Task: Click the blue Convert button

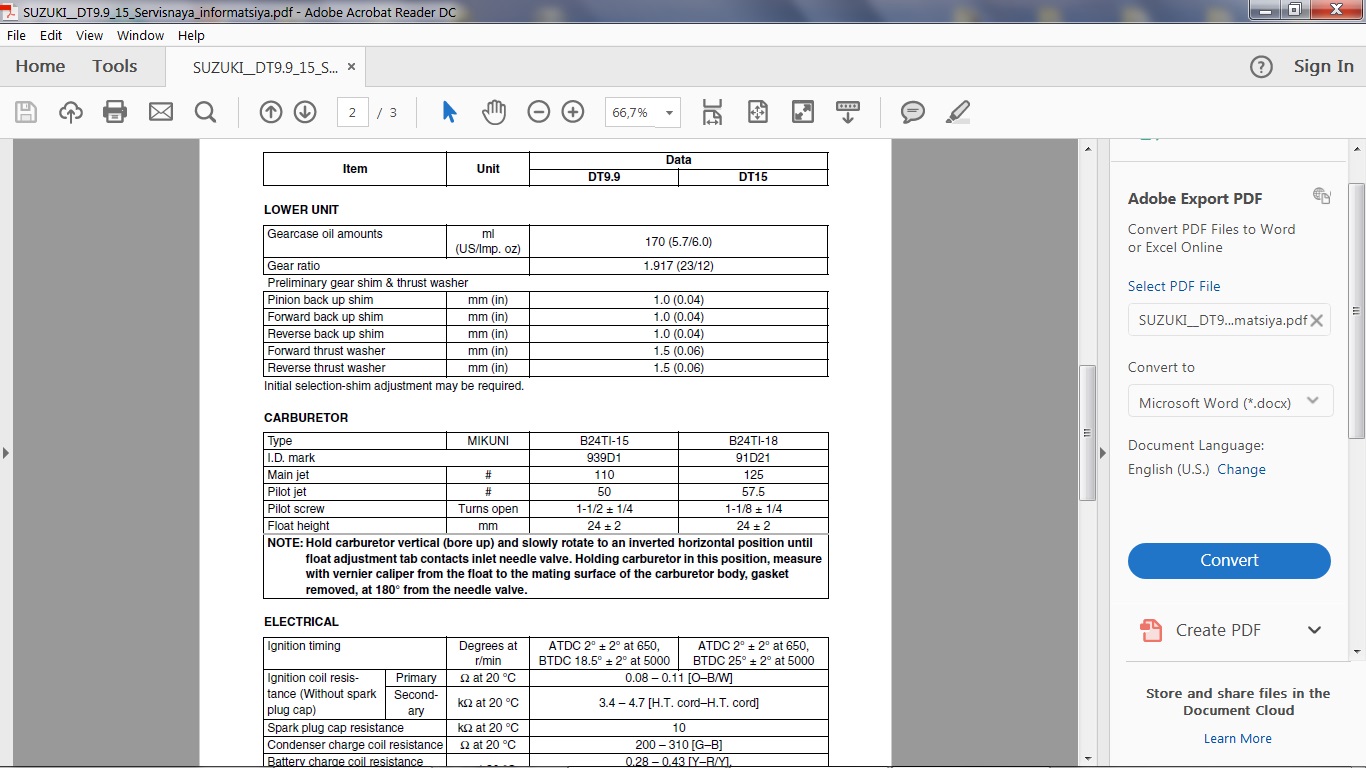Action: point(1229,561)
